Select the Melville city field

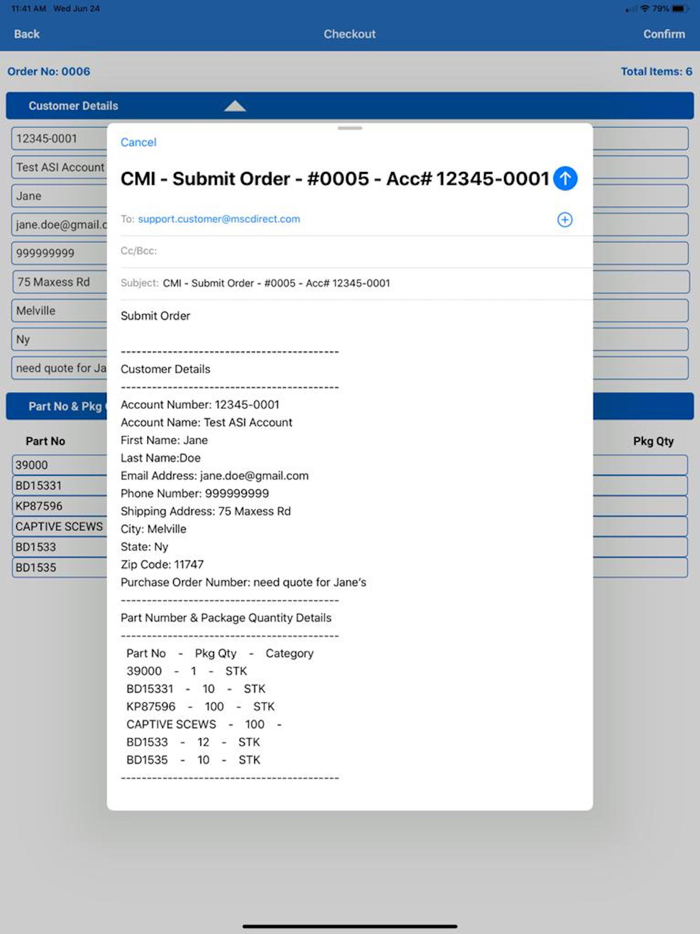(350, 310)
